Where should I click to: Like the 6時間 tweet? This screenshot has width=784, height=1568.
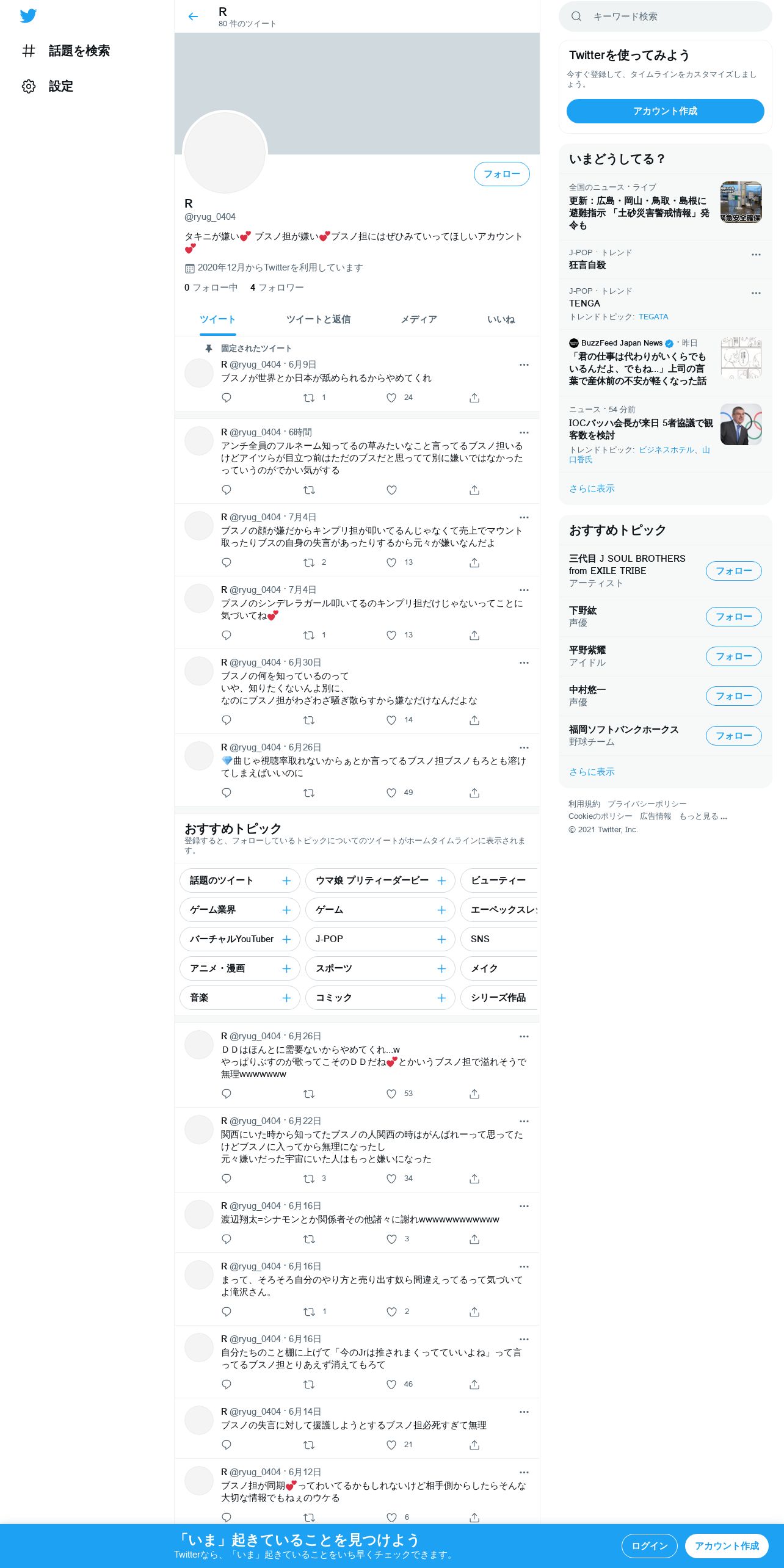391,490
